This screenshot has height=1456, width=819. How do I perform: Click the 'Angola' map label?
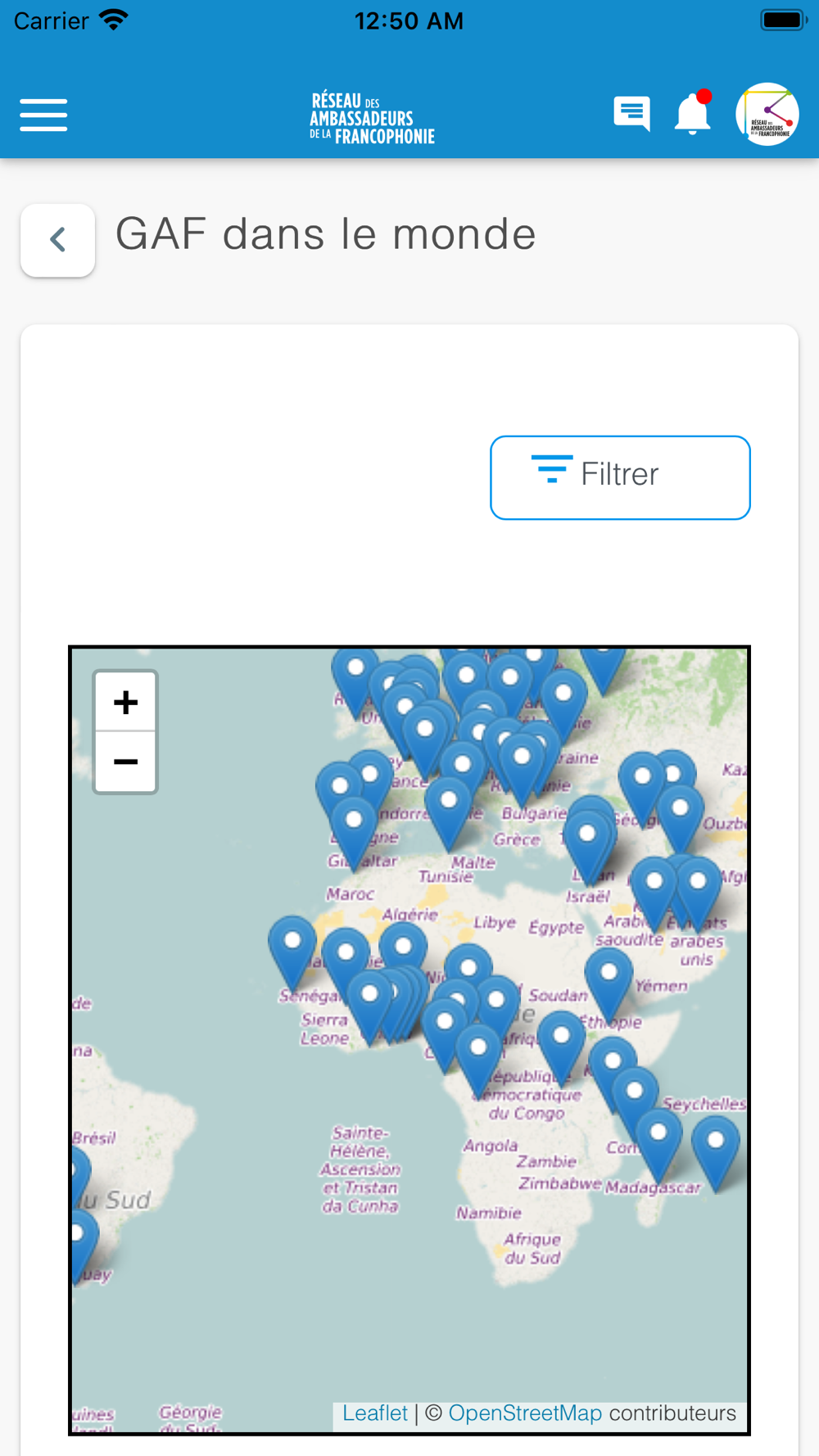491,1146
